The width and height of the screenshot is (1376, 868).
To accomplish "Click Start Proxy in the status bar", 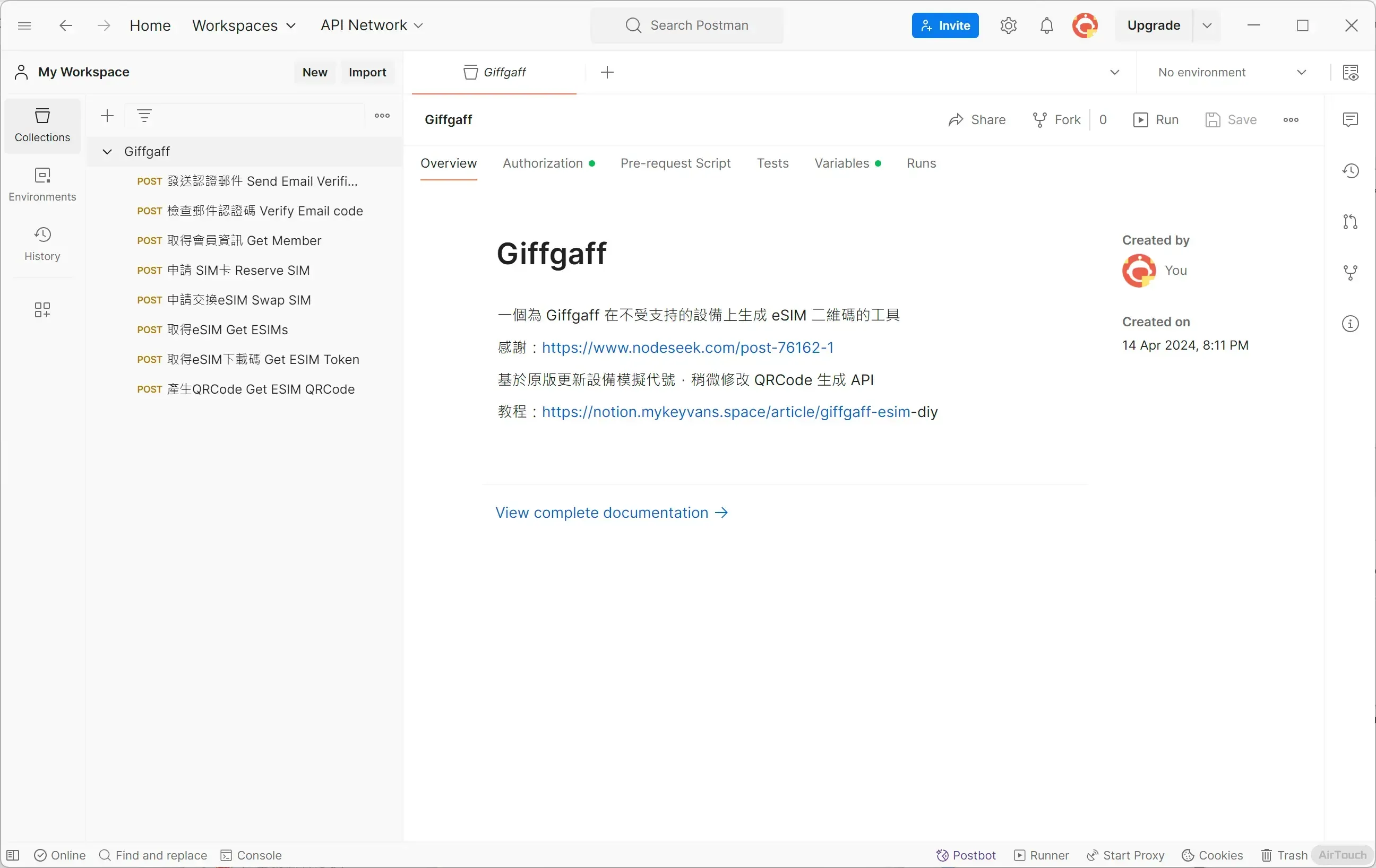I will pyautogui.click(x=1125, y=855).
